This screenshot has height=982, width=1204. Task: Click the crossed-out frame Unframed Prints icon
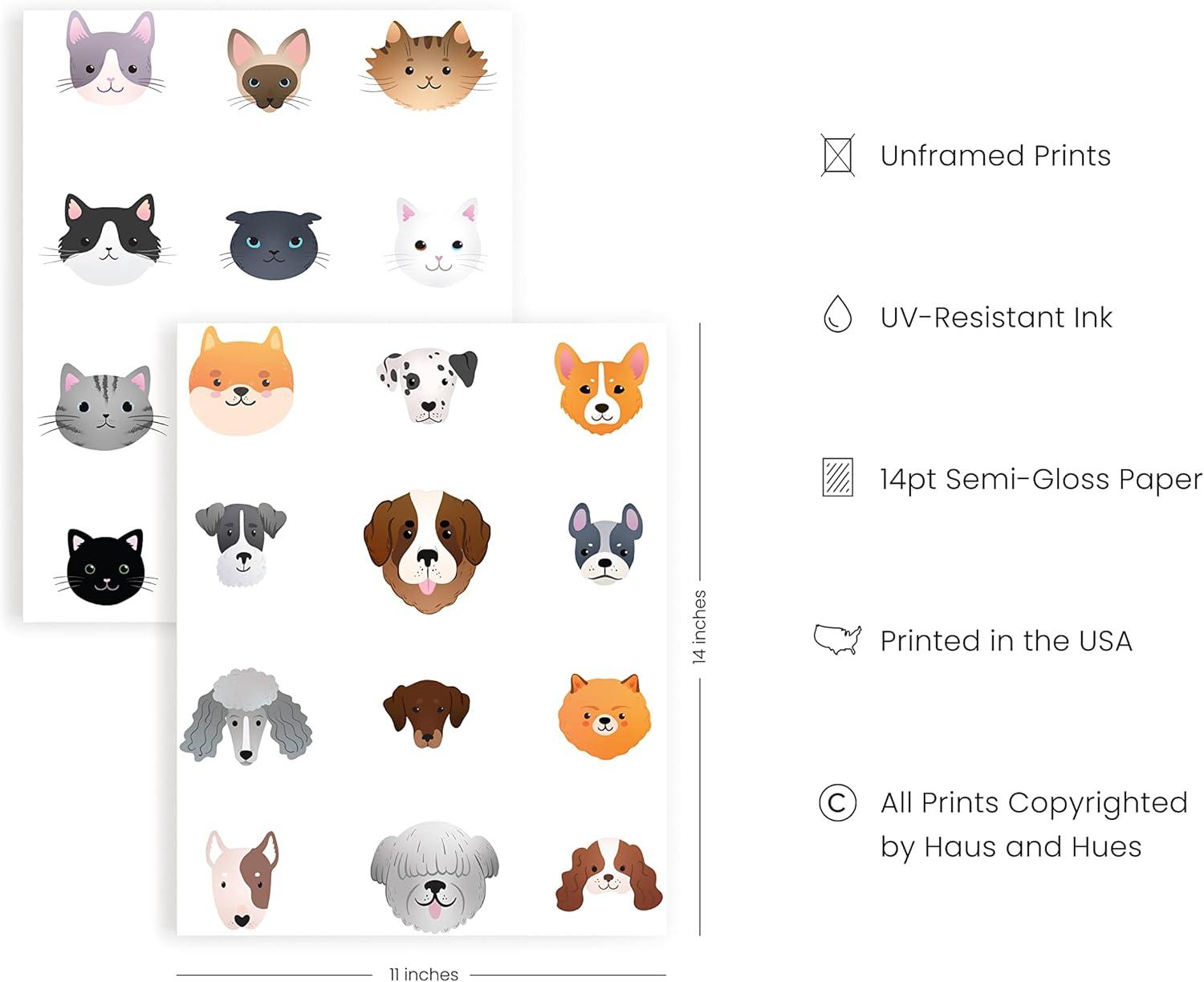tap(837, 155)
